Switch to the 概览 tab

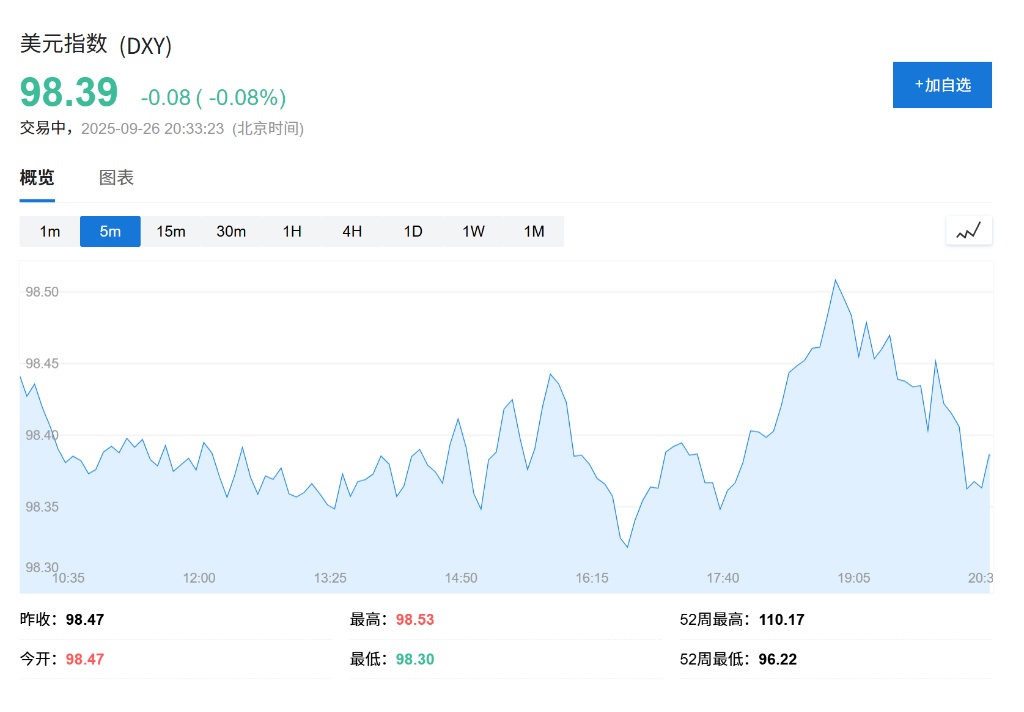(37, 178)
